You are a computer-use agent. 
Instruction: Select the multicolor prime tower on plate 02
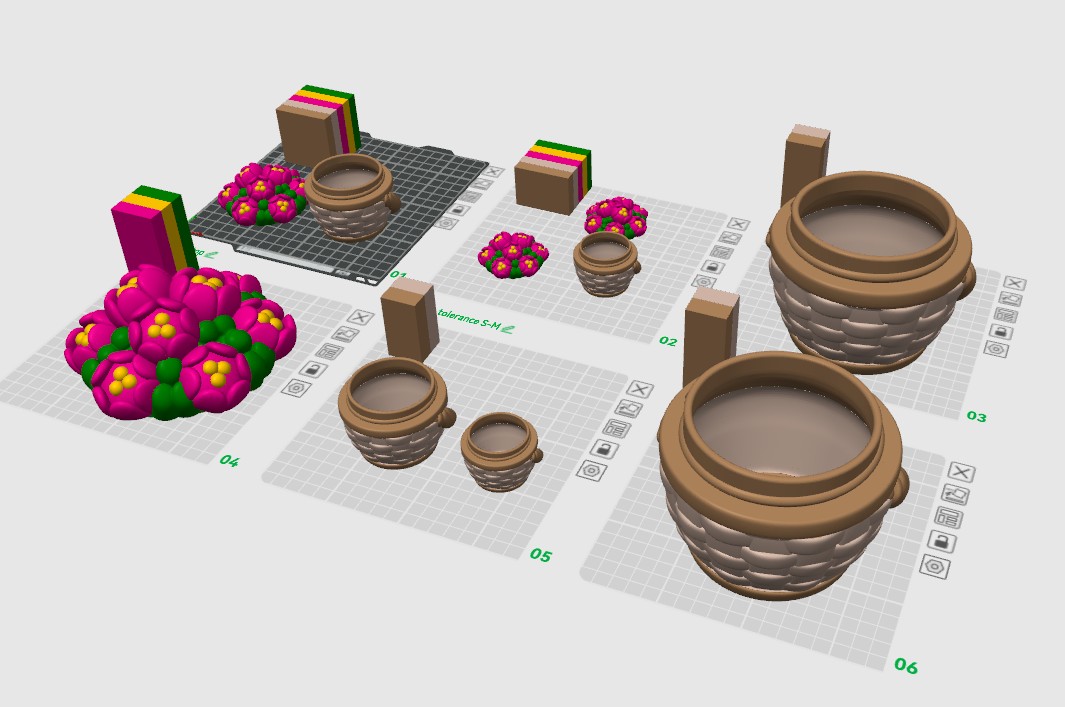coord(553,177)
